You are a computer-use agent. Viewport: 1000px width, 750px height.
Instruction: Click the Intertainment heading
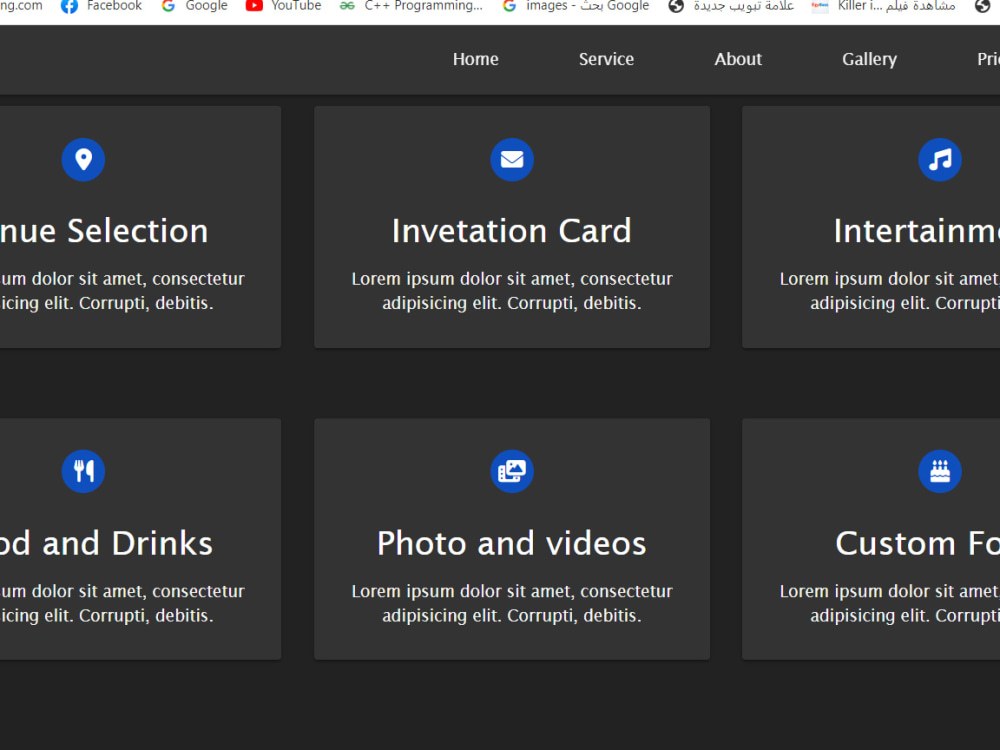(x=916, y=231)
